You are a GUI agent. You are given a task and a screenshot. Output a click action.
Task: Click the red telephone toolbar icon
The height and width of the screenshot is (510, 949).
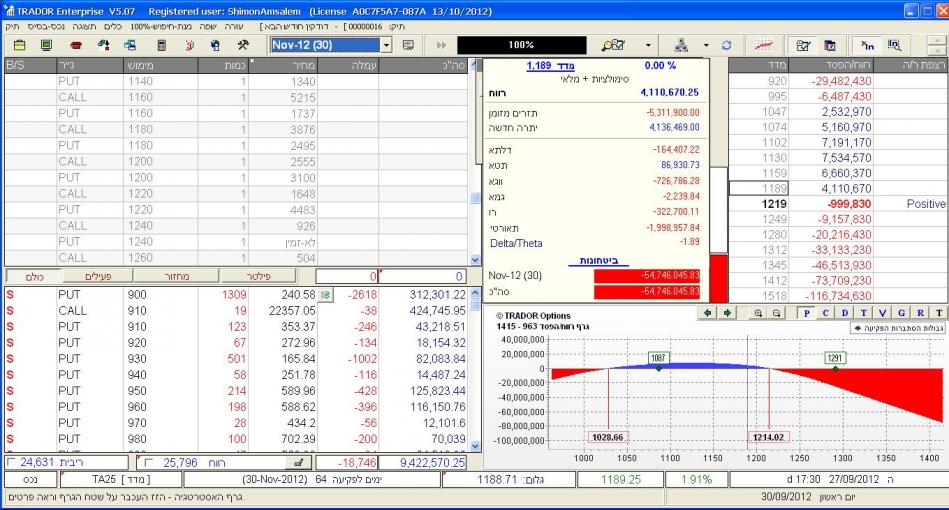tap(75, 46)
